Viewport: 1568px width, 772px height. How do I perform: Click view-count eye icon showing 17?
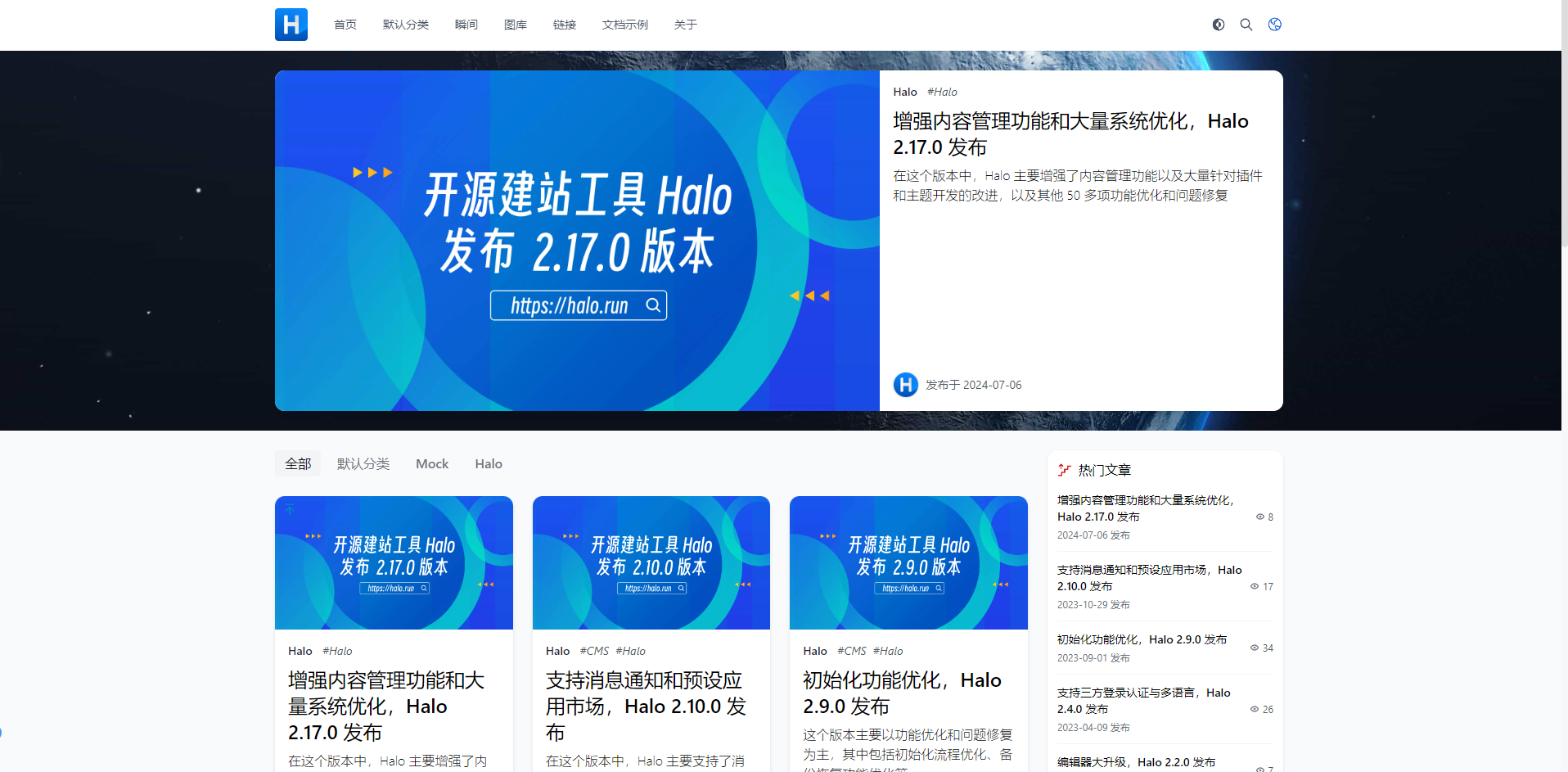[1255, 586]
